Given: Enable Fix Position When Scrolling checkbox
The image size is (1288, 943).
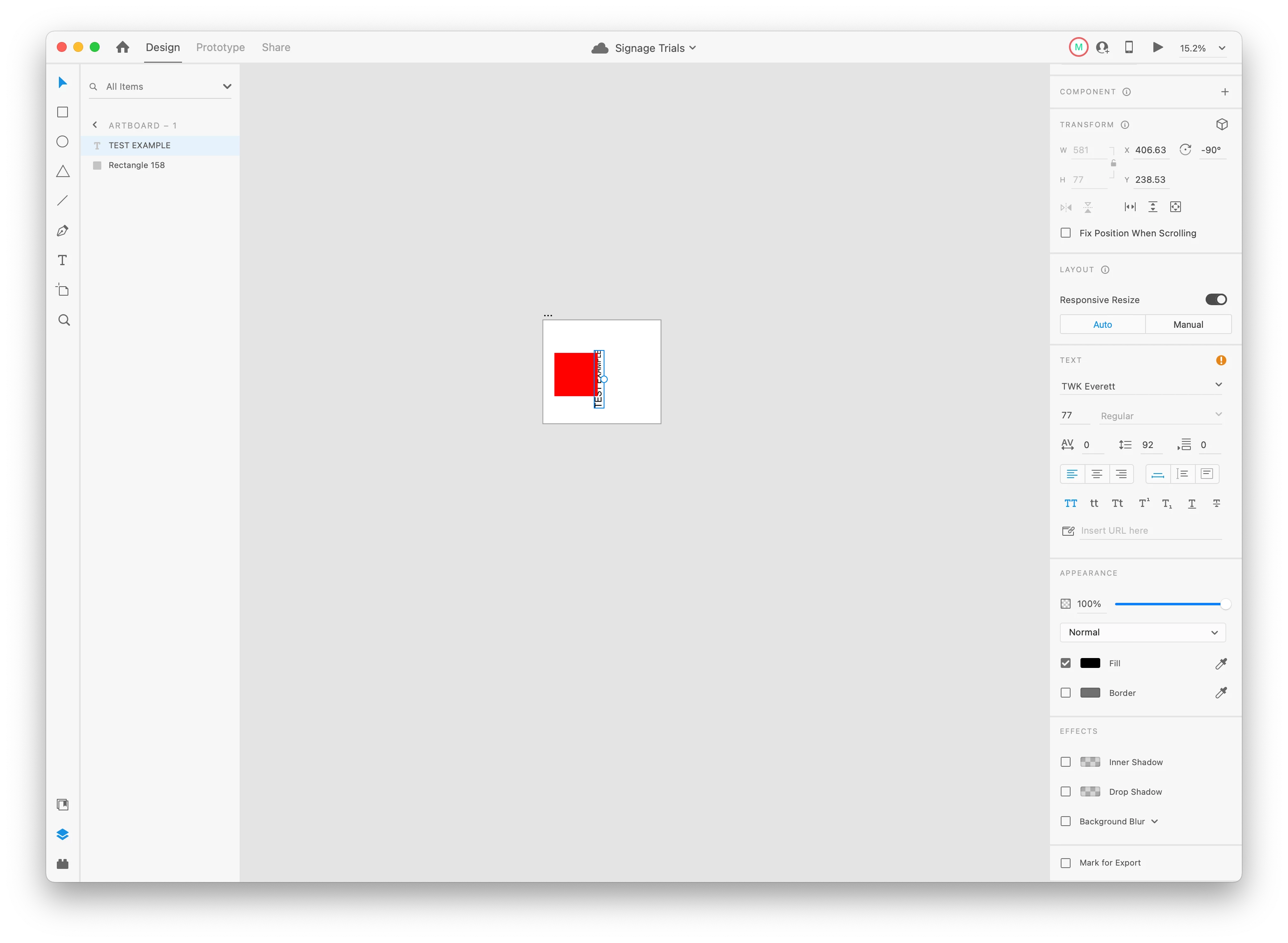Looking at the screenshot, I should [x=1065, y=233].
